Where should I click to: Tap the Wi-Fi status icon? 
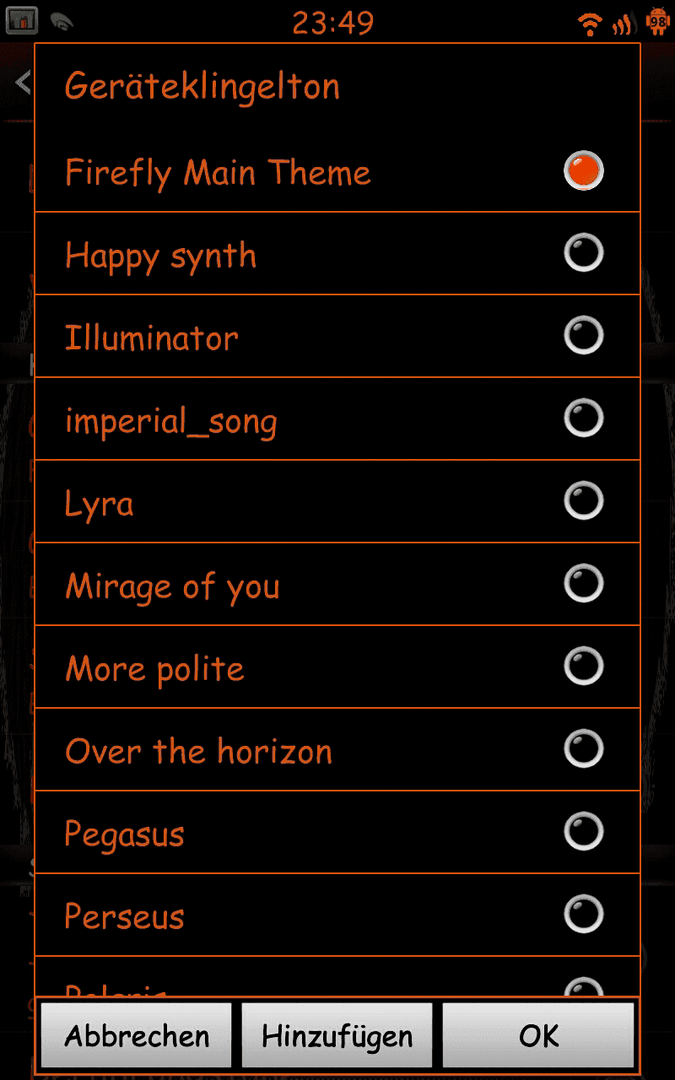[x=590, y=25]
